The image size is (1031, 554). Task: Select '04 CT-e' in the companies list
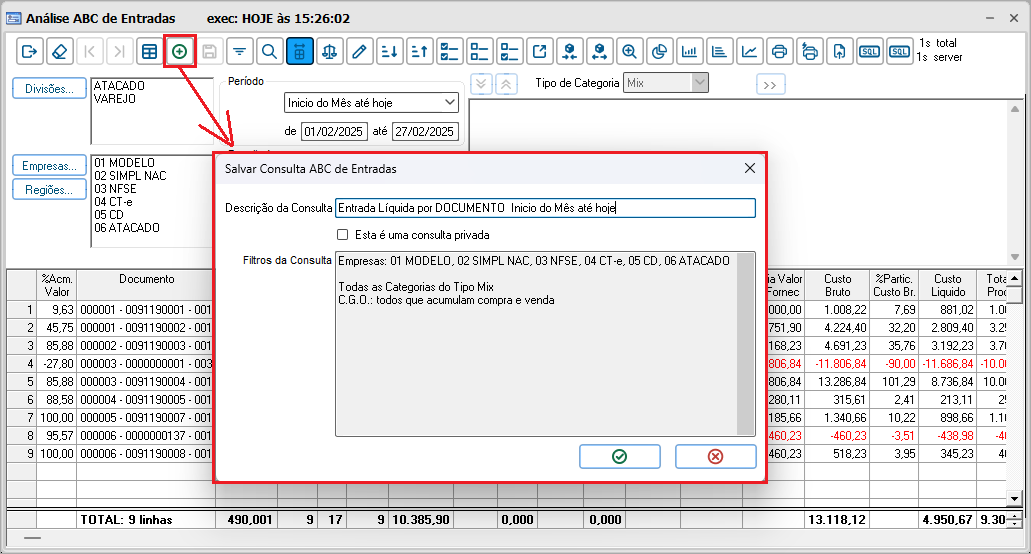113,202
